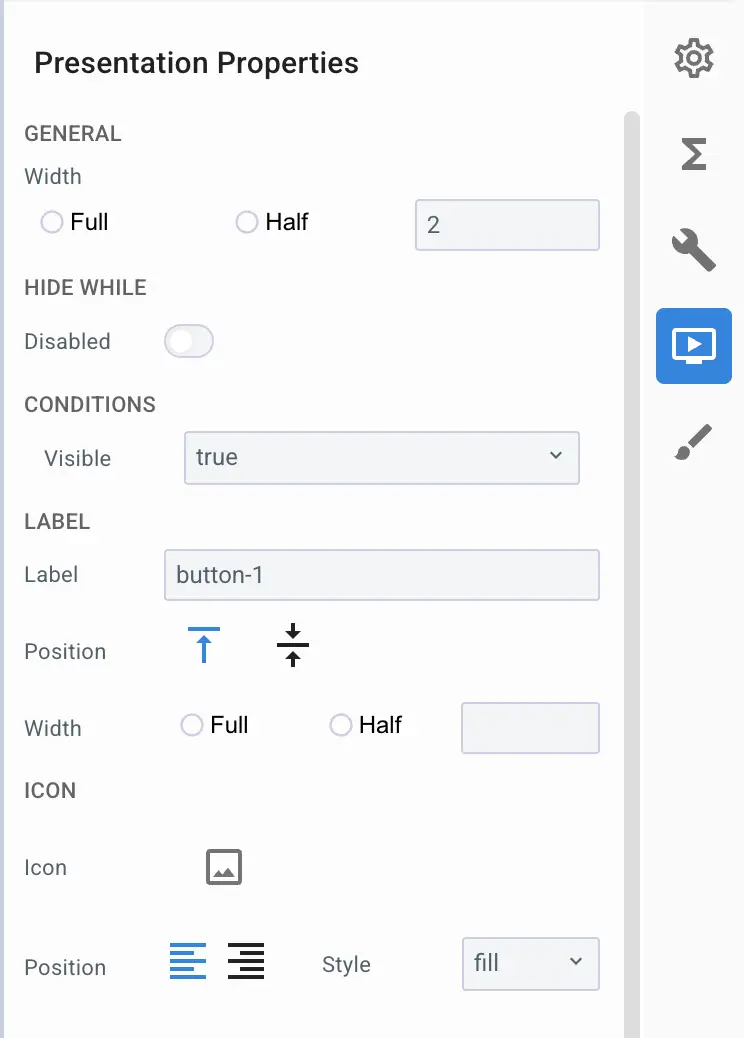Click the width value field containing 2
Image resolution: width=744 pixels, height=1038 pixels.
(x=506, y=225)
